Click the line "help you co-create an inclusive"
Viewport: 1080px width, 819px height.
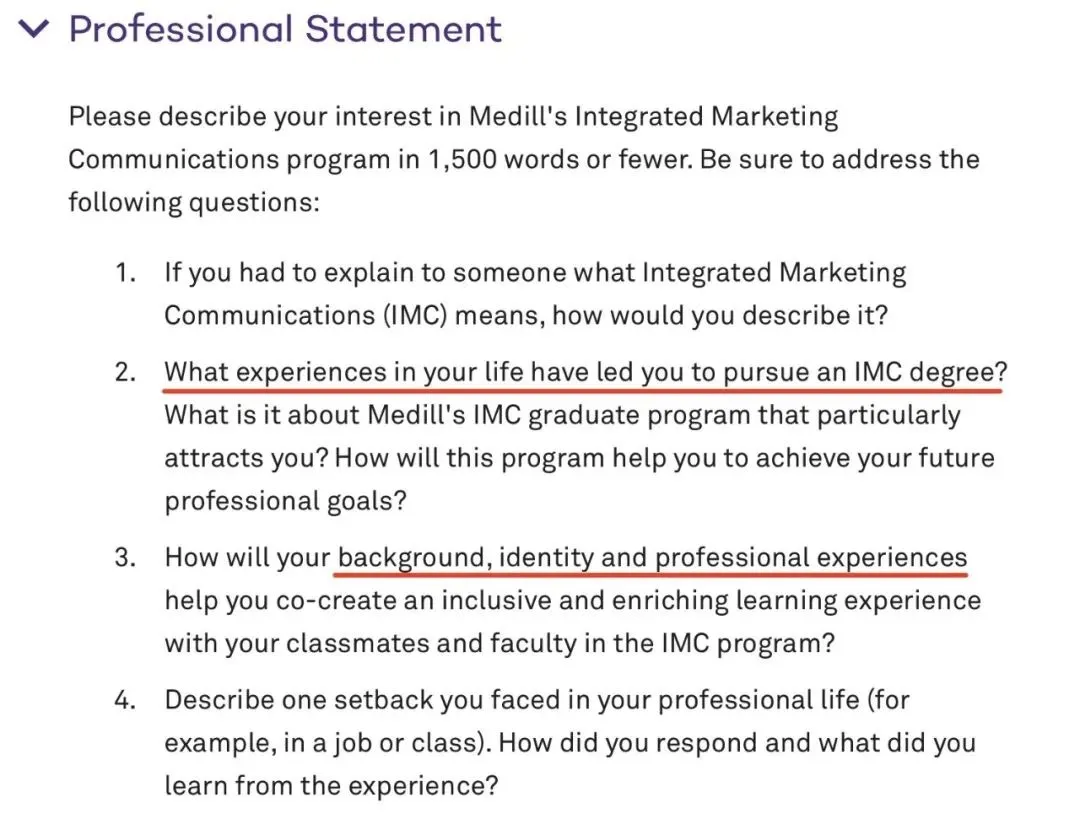572,601
